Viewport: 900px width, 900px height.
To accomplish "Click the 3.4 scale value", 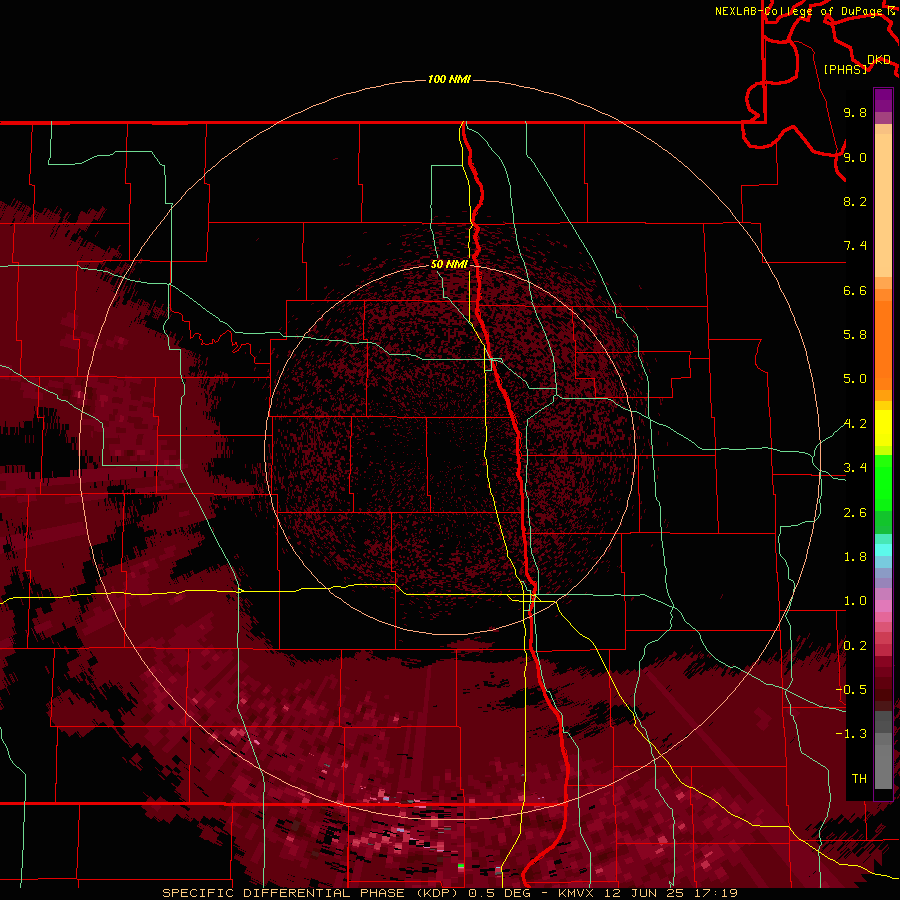I will (x=855, y=468).
